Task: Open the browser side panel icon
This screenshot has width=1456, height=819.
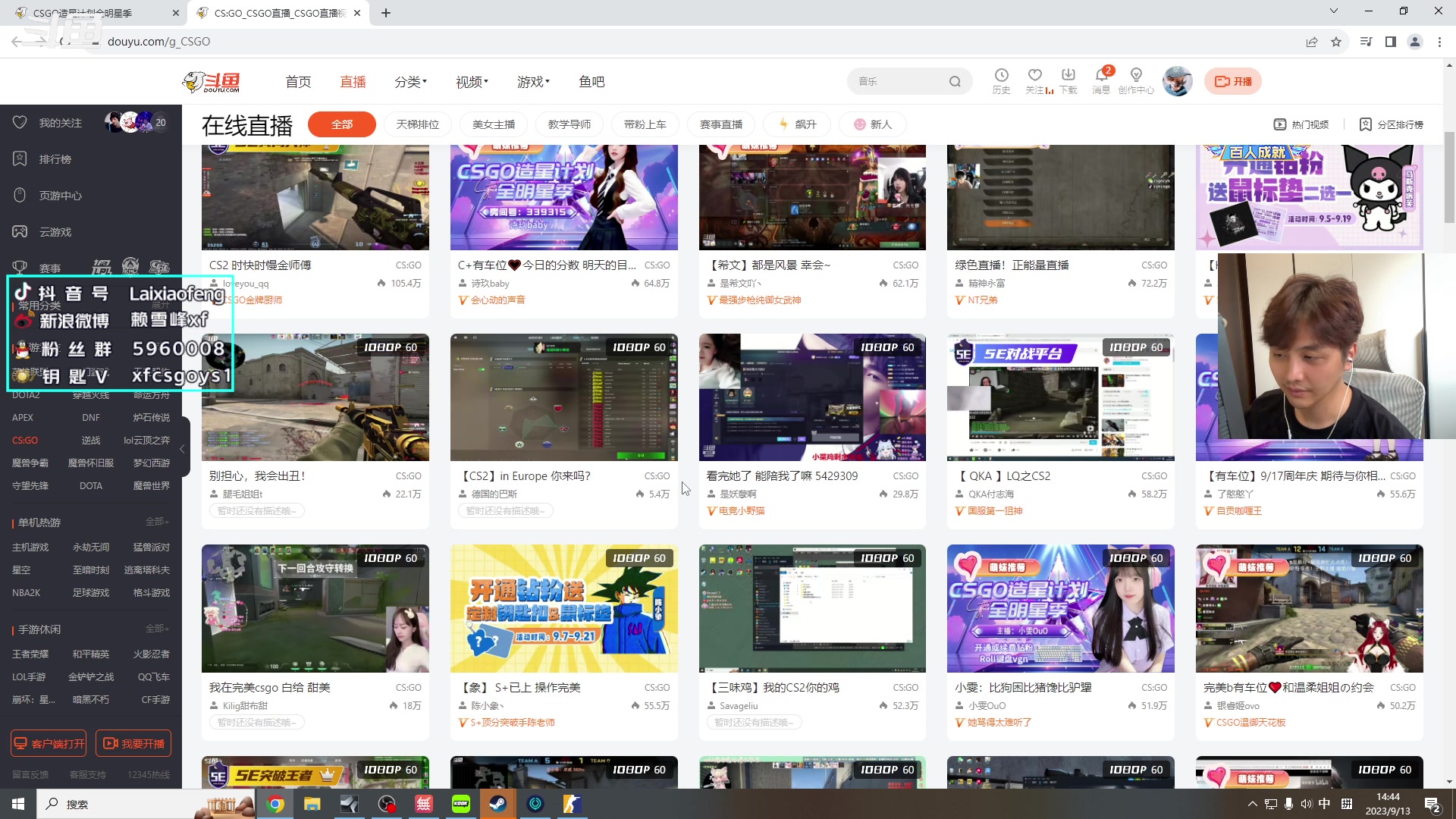Action: (x=1390, y=42)
